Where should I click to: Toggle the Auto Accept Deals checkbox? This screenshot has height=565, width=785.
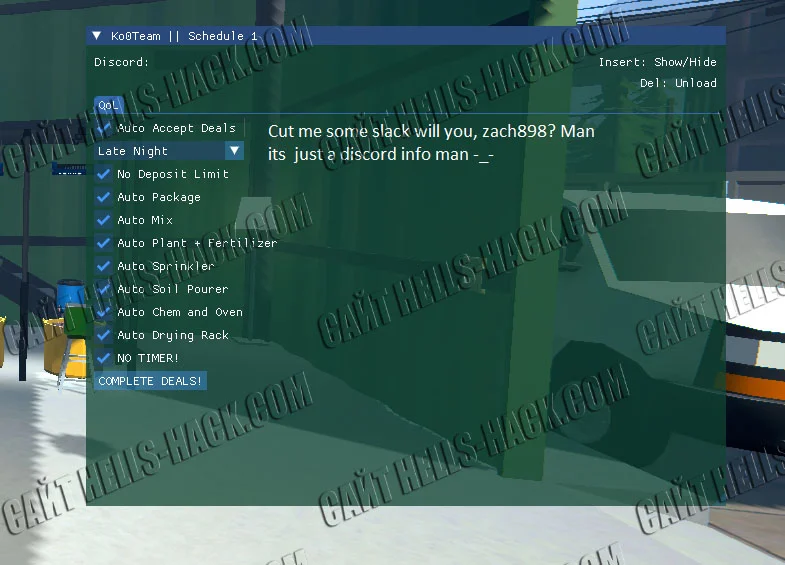103,128
